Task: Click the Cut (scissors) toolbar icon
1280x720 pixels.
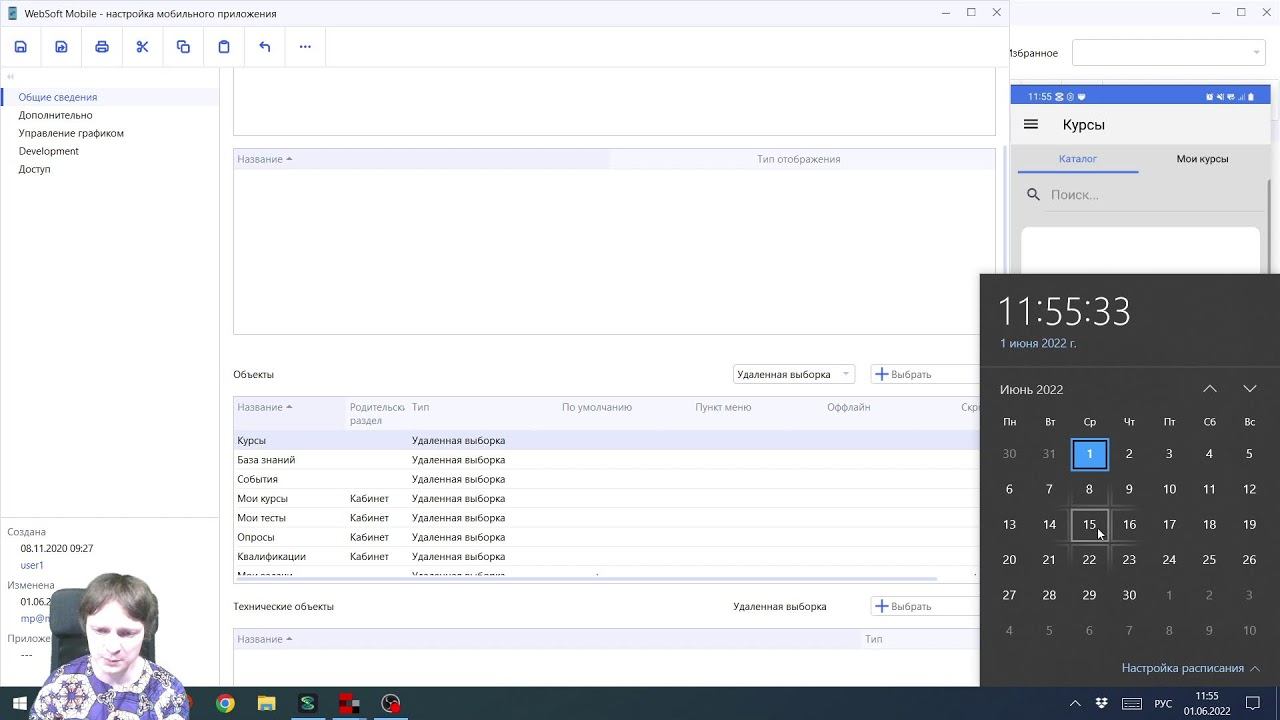Action: [142, 47]
